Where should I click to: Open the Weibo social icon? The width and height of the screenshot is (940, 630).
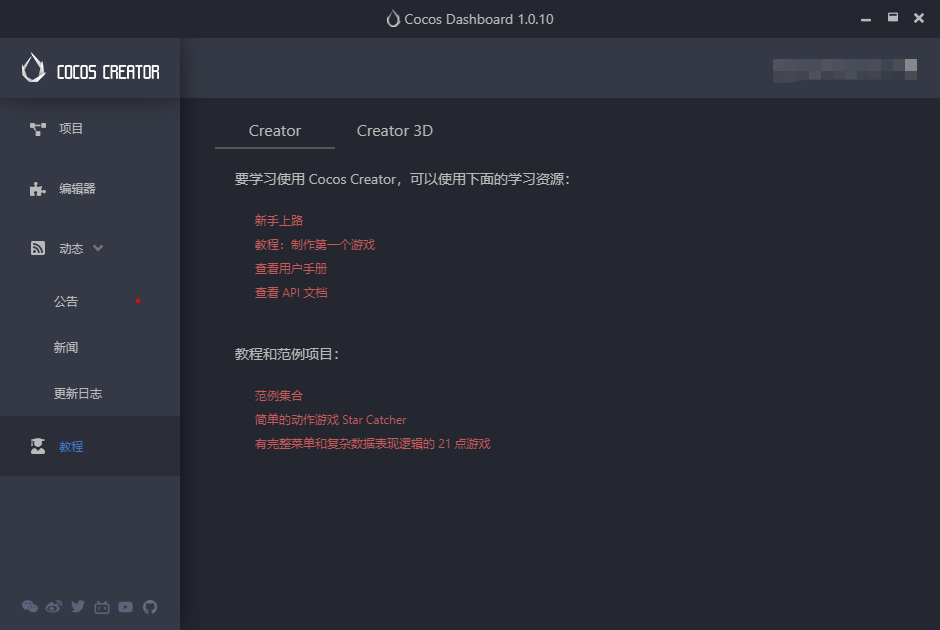(53, 607)
